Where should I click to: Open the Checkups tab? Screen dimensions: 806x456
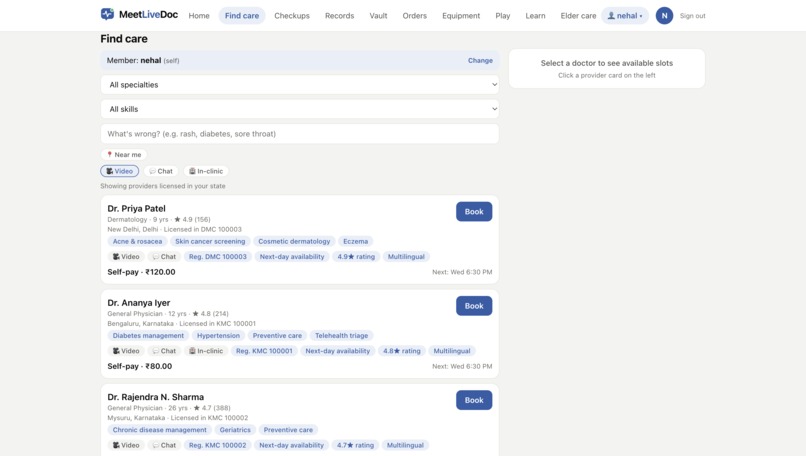292,16
